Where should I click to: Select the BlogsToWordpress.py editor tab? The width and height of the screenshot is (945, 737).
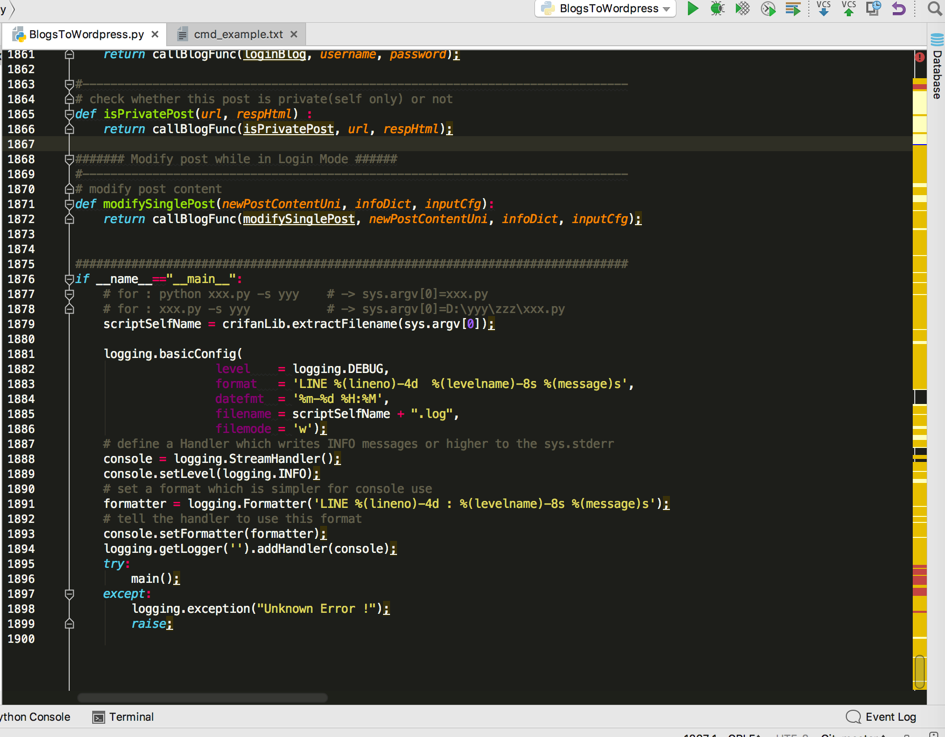(x=86, y=34)
